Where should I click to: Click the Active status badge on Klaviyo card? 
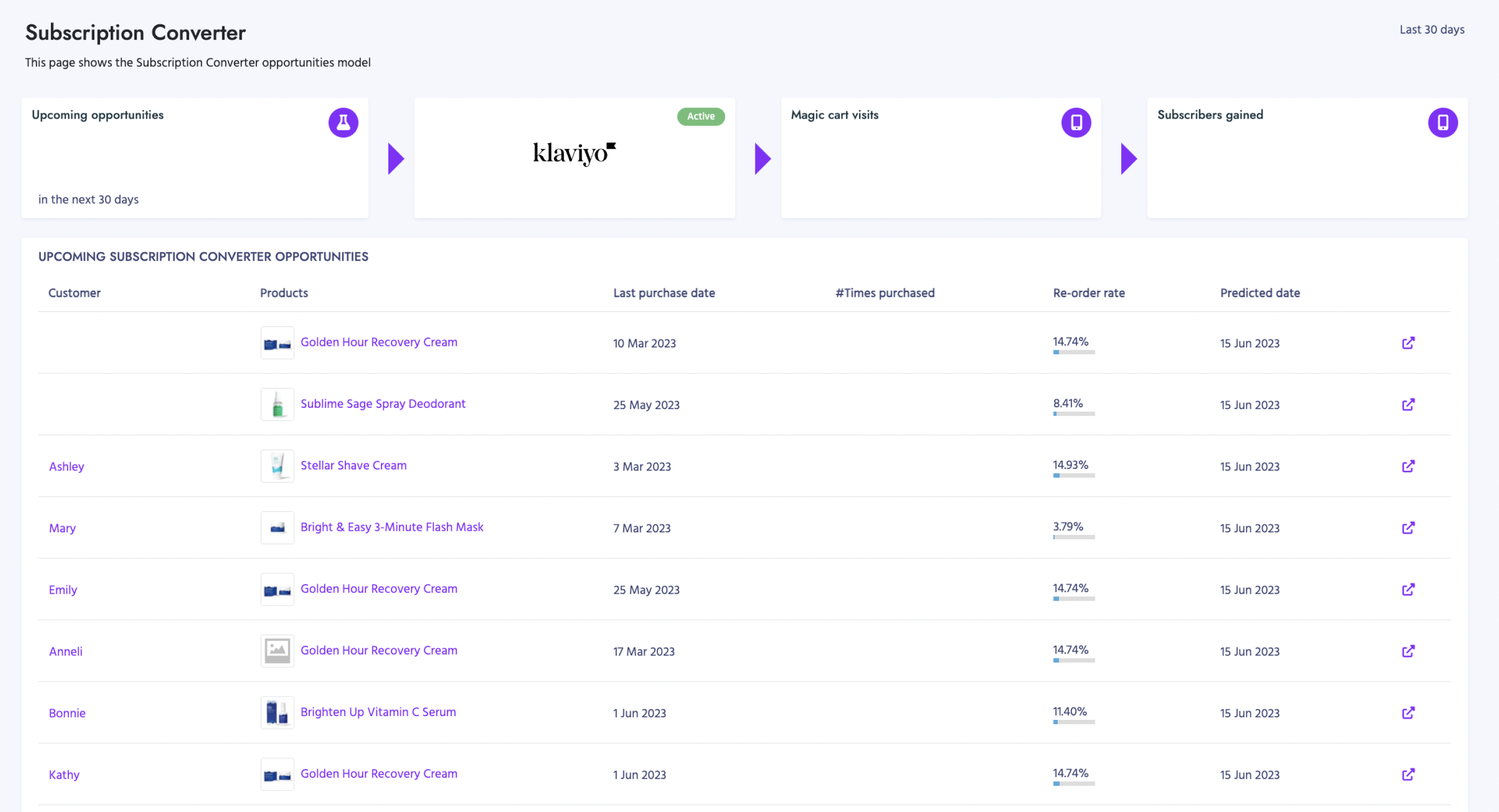(x=701, y=117)
